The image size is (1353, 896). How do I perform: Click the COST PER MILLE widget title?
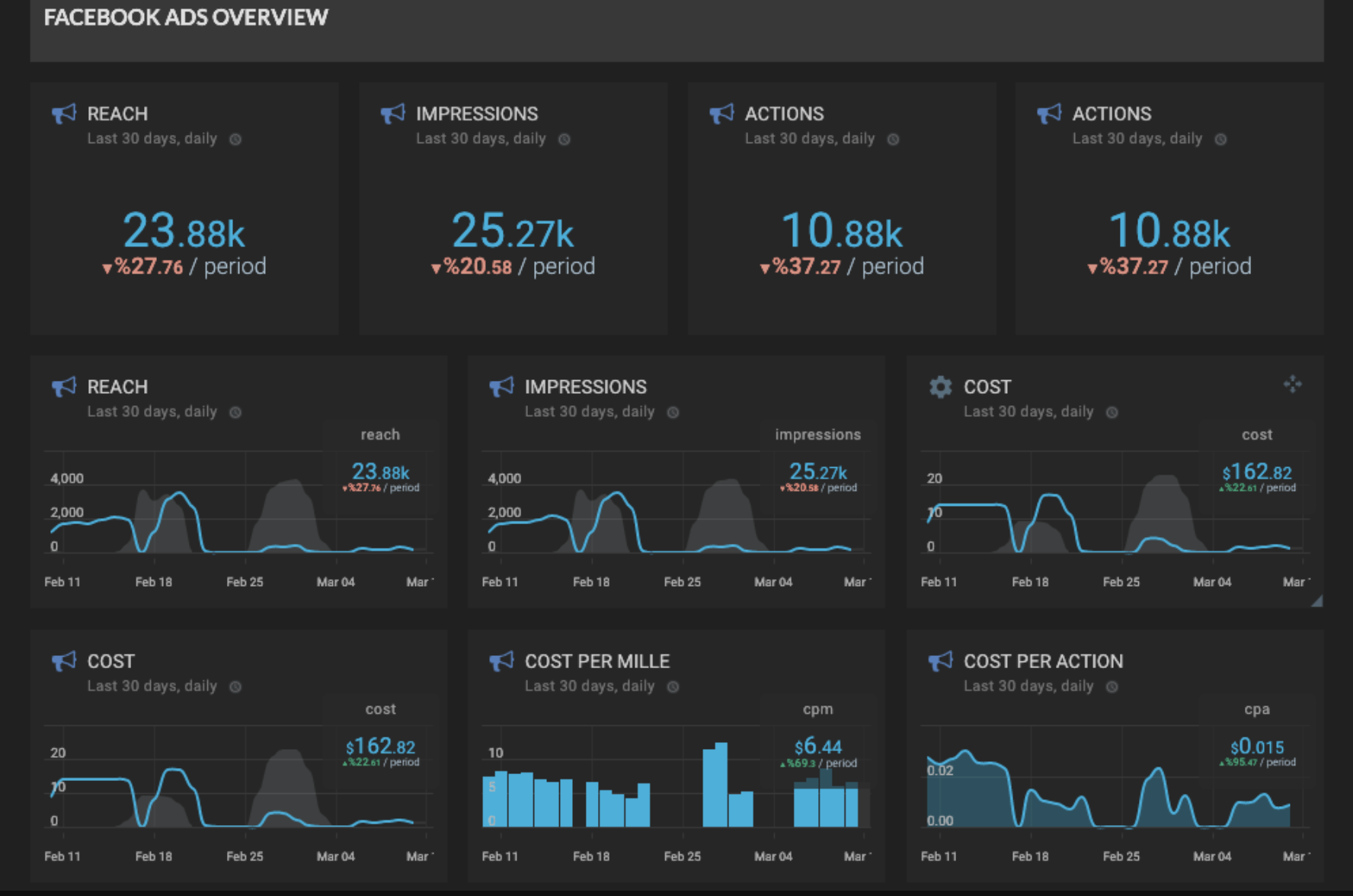(x=597, y=661)
